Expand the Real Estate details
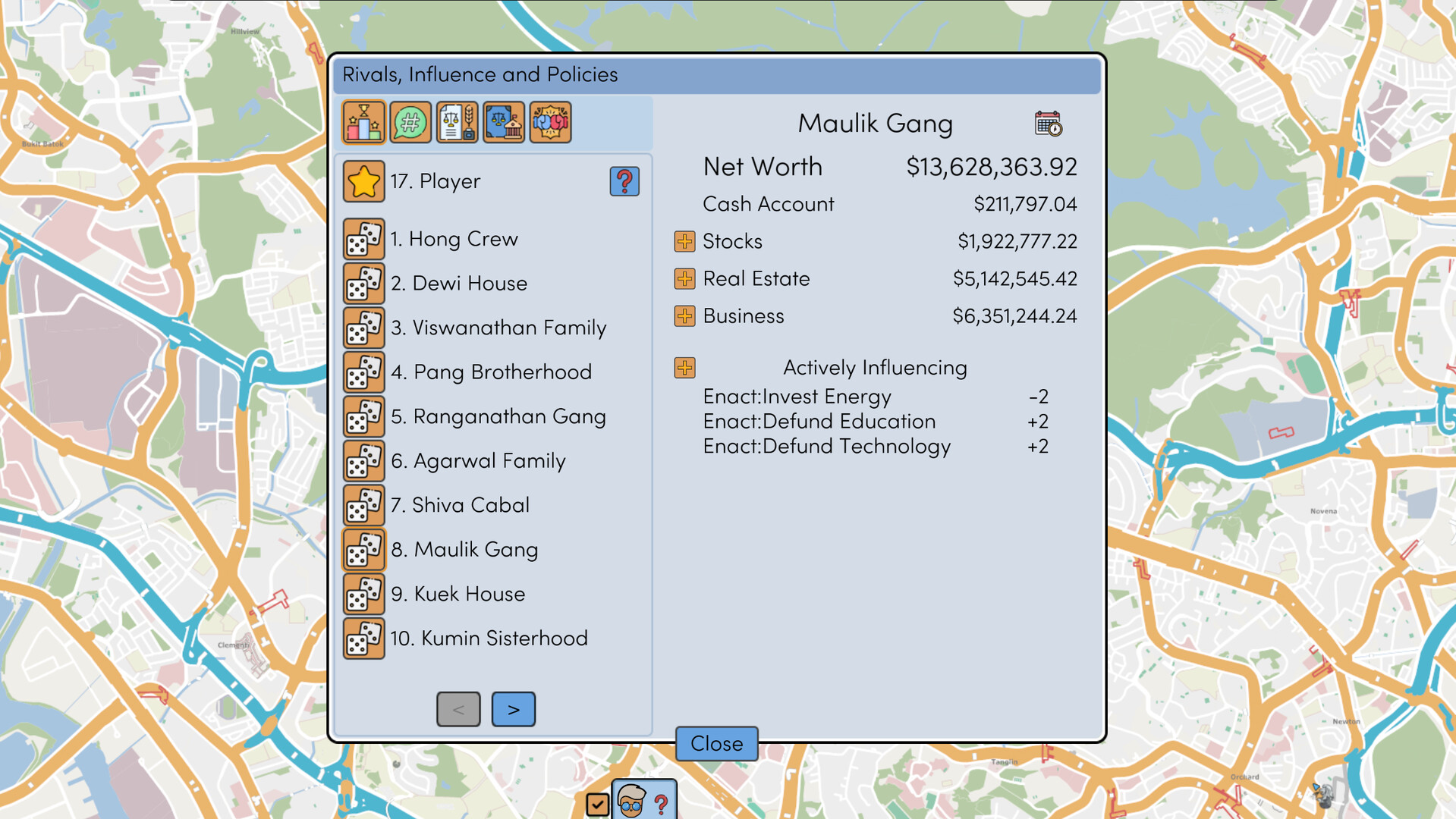Screen dimensions: 1456x819 (x=683, y=279)
